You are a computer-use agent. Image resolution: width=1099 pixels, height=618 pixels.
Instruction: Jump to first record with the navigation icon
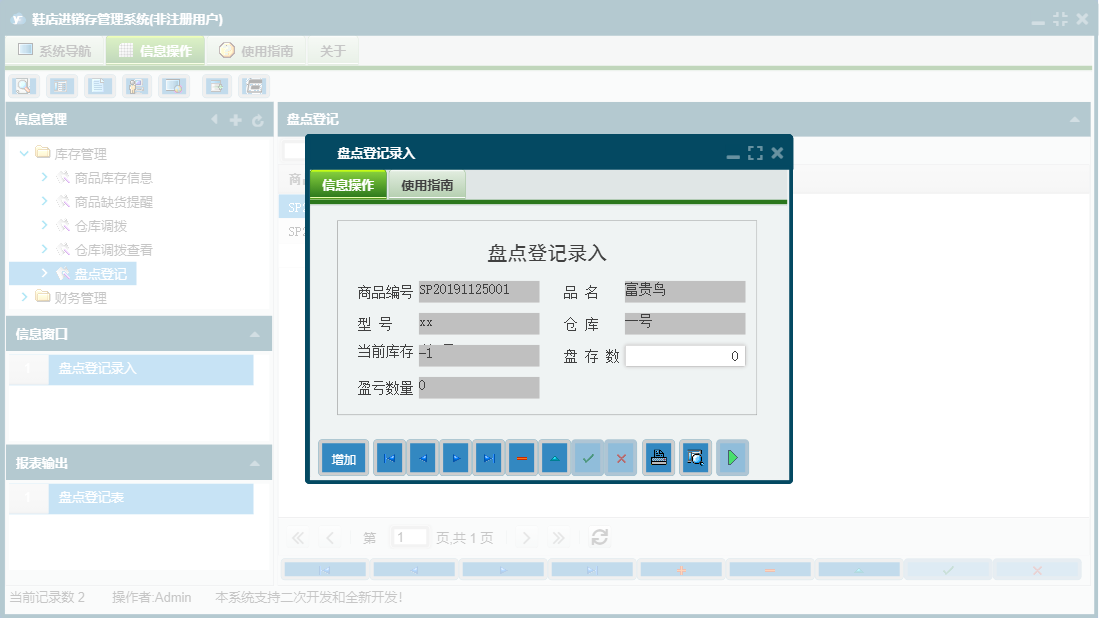389,457
